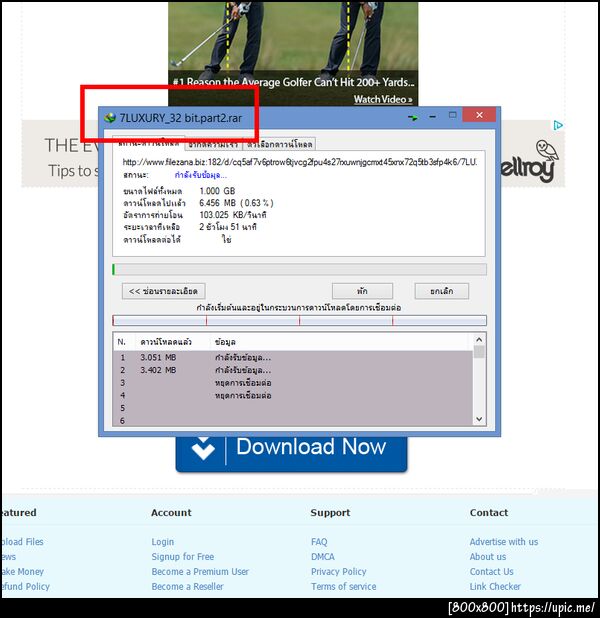The image size is (600, 618).
Task: Minimize the IDM download window
Action: 432,117
